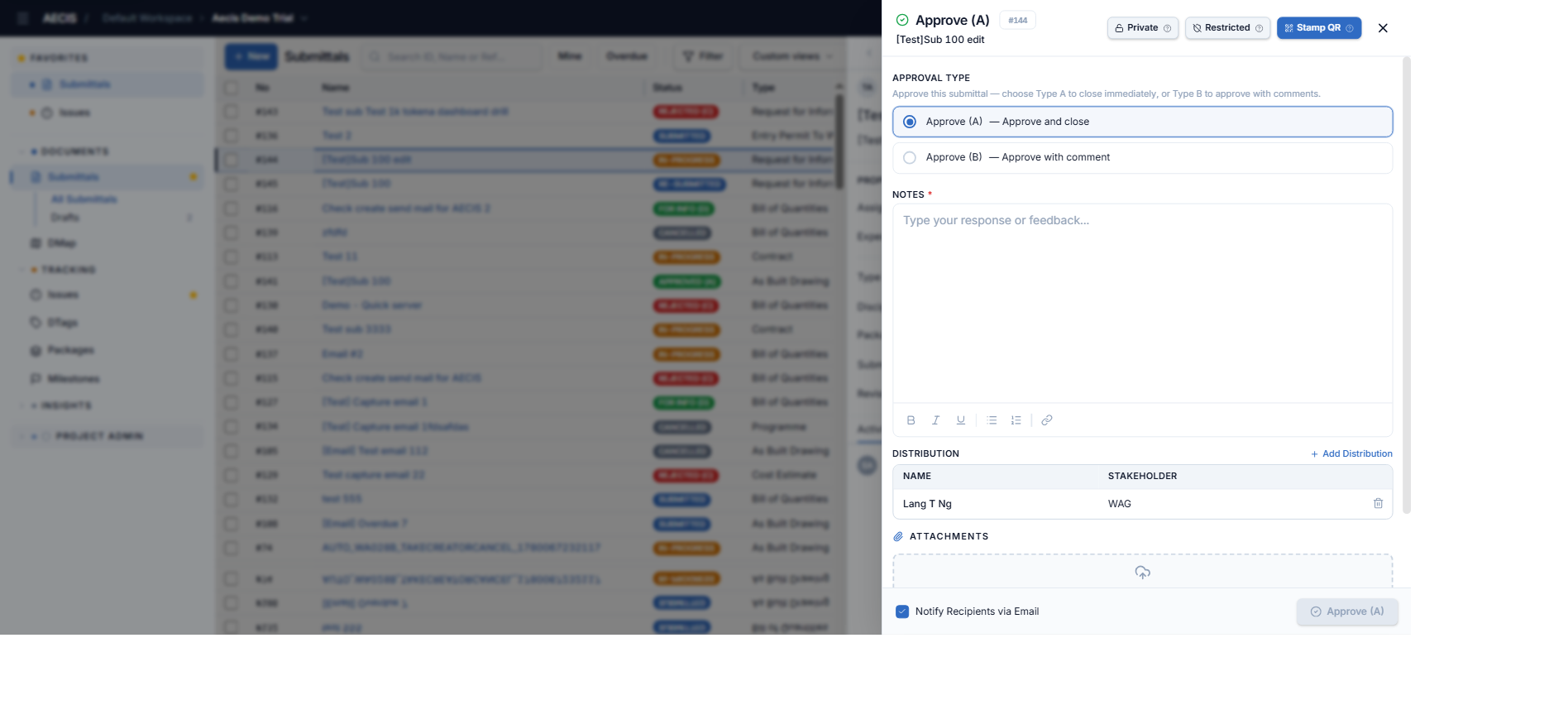Select Approve (B) — Approve with comment
The height and width of the screenshot is (705, 1568).
1142,157
